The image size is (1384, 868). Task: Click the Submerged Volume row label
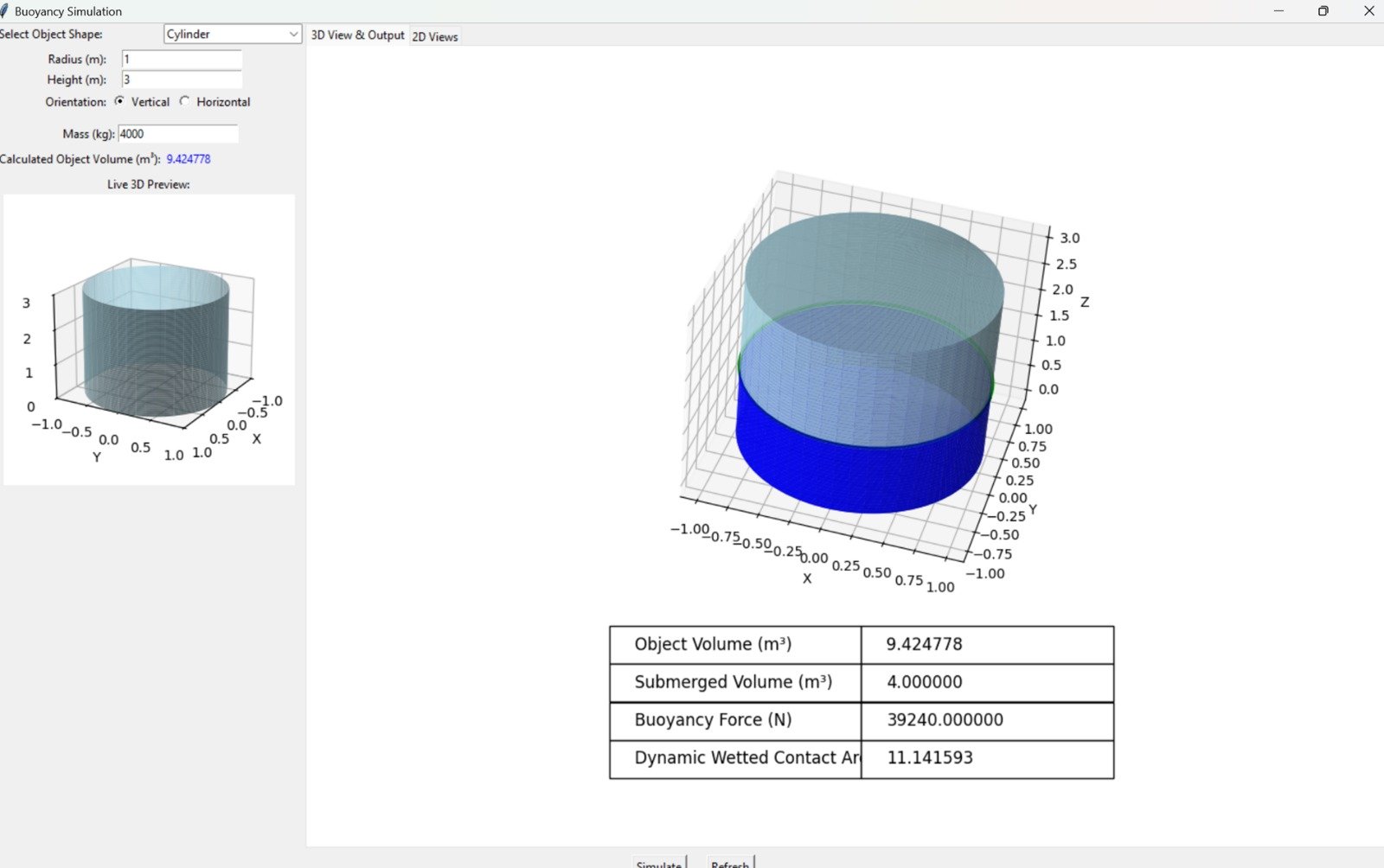point(734,683)
